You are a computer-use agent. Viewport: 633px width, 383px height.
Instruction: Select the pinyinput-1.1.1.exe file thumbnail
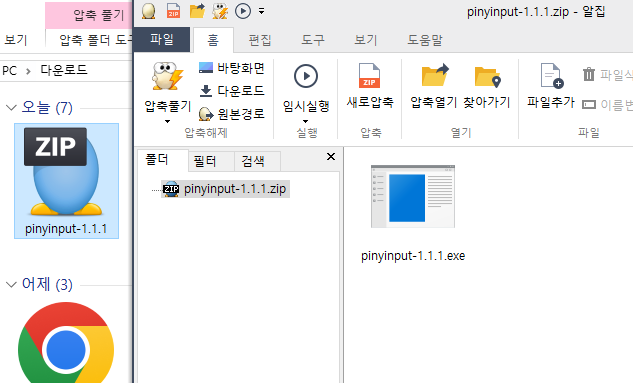413,196
